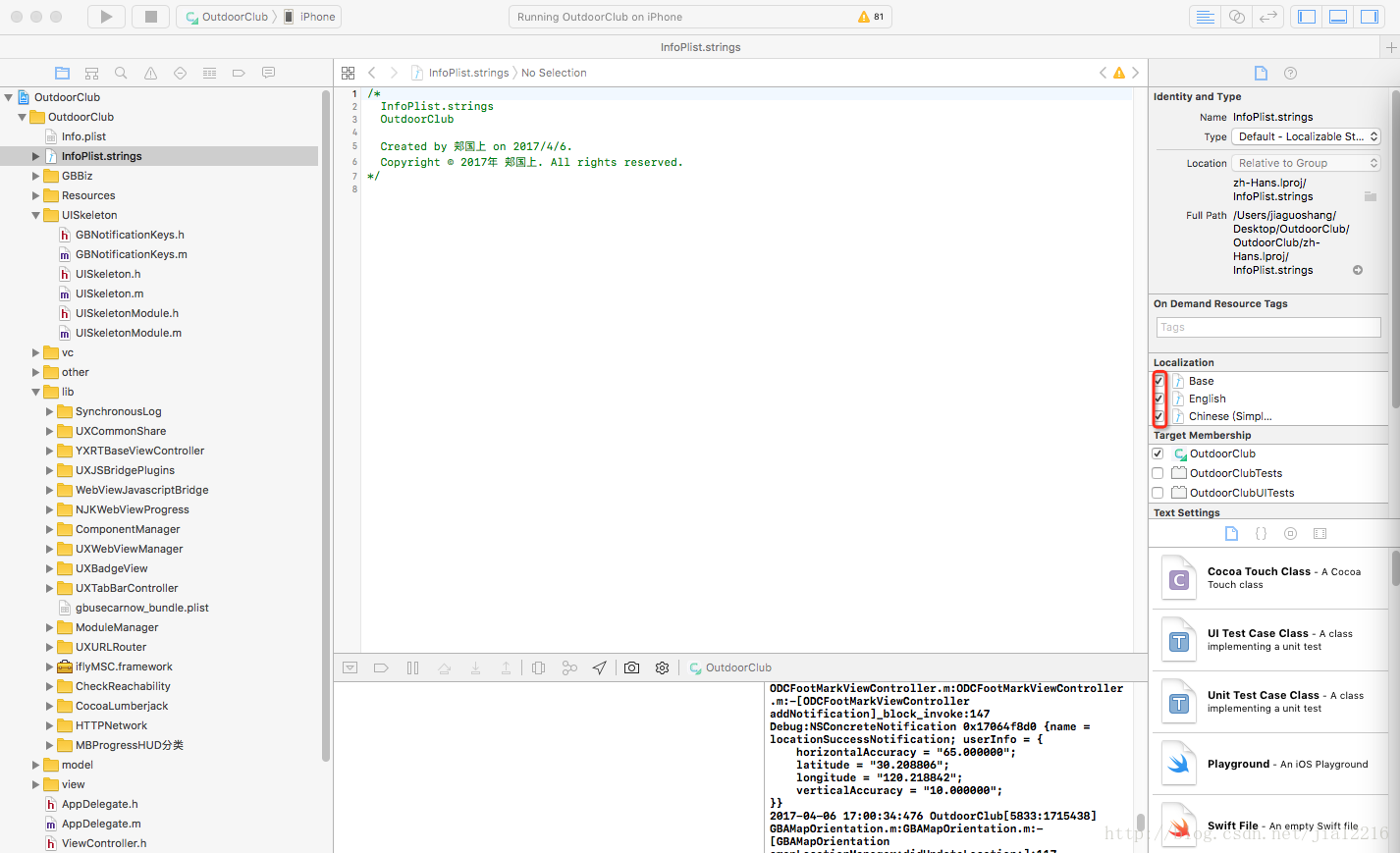Open the report navigator
This screenshot has height=853, width=1400.
(x=268, y=74)
